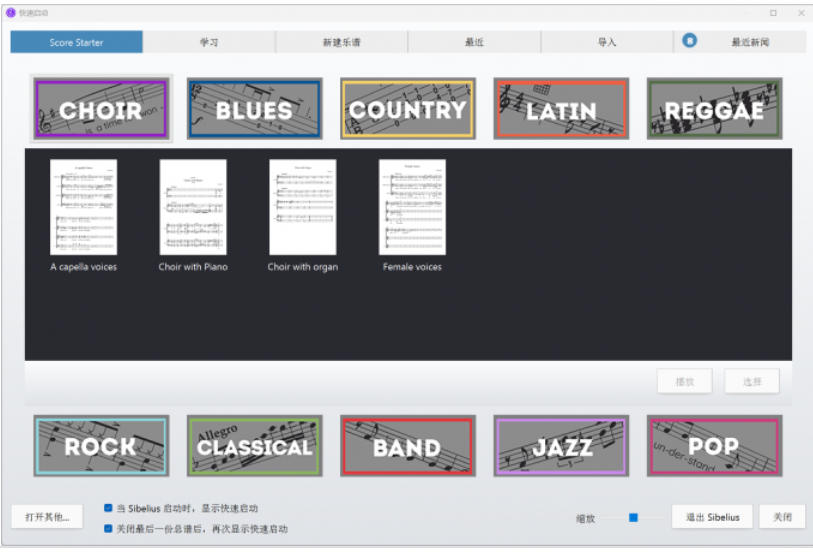This screenshot has height=552, width=813.
Task: Select the Choir with Piano score thumbnail
Action: tap(193, 207)
